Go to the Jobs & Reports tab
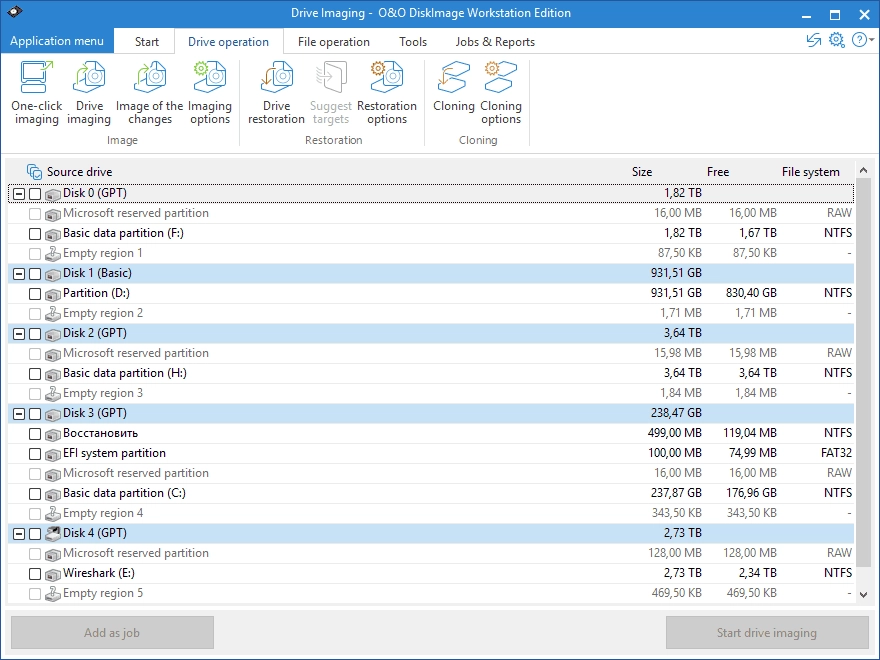This screenshot has width=880, height=660. point(495,42)
